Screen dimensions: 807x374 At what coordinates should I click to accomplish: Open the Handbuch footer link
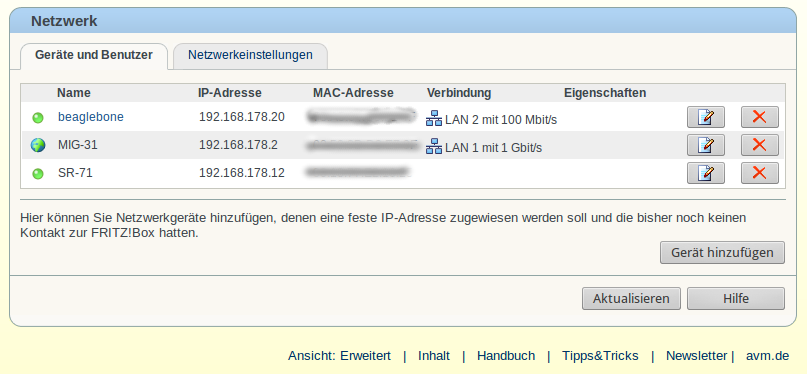pyautogui.click(x=506, y=355)
